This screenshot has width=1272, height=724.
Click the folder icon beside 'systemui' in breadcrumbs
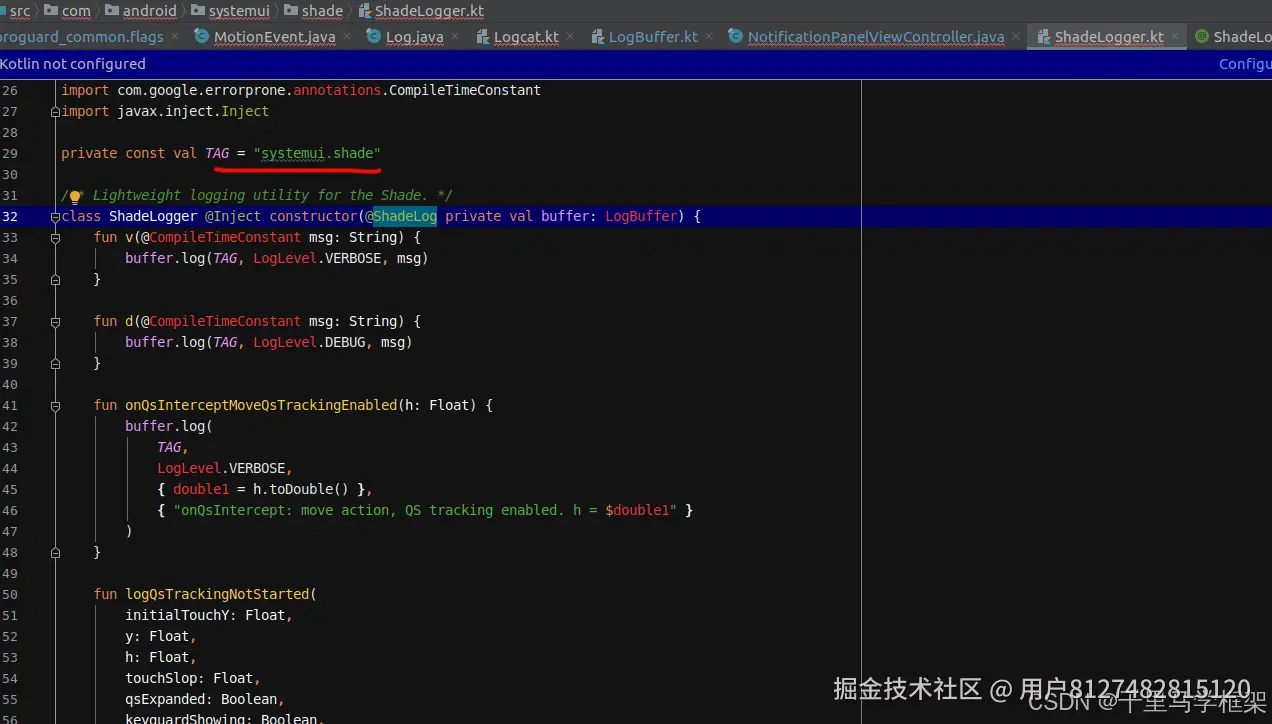pos(197,10)
